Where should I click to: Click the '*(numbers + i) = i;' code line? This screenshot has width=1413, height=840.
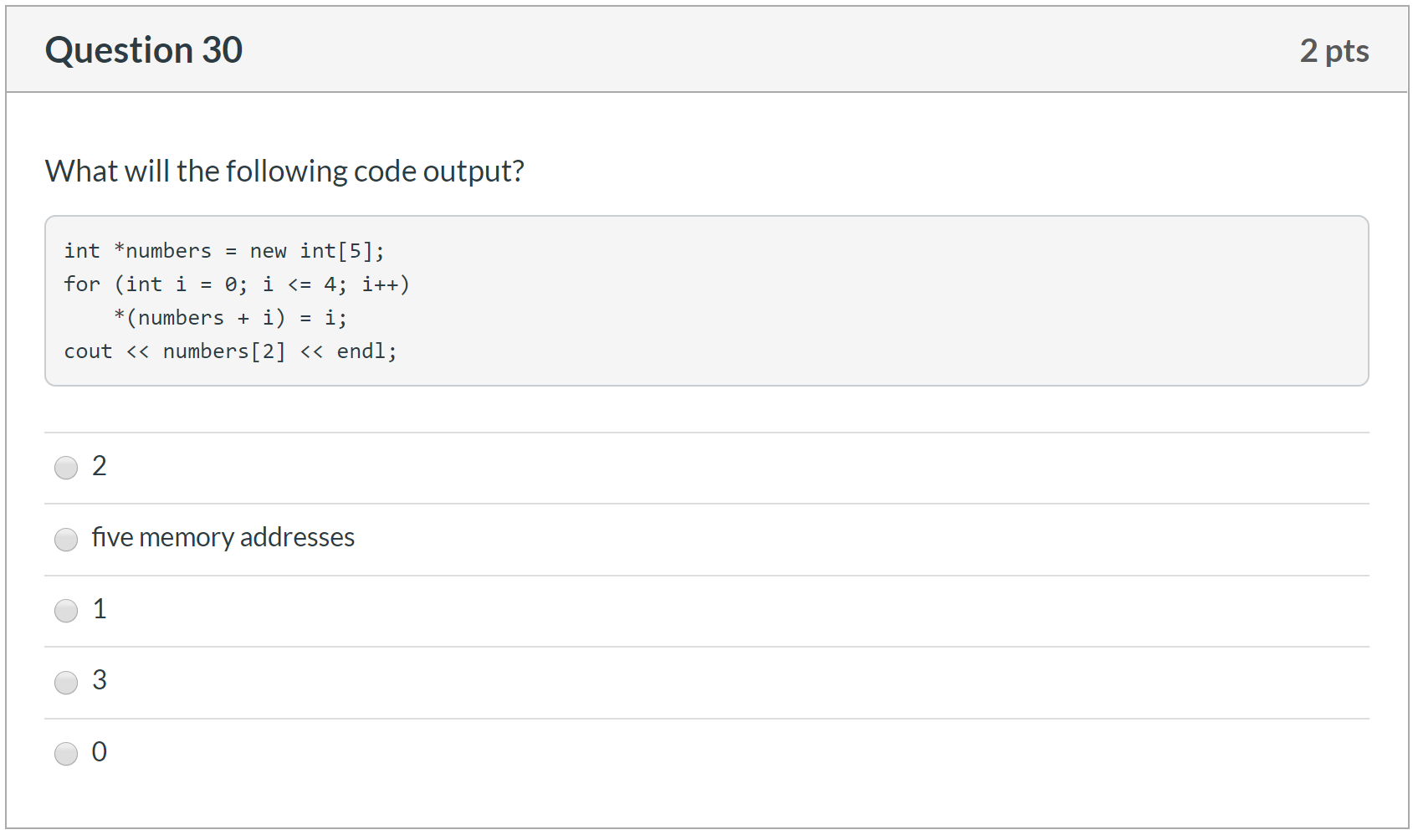(x=230, y=318)
